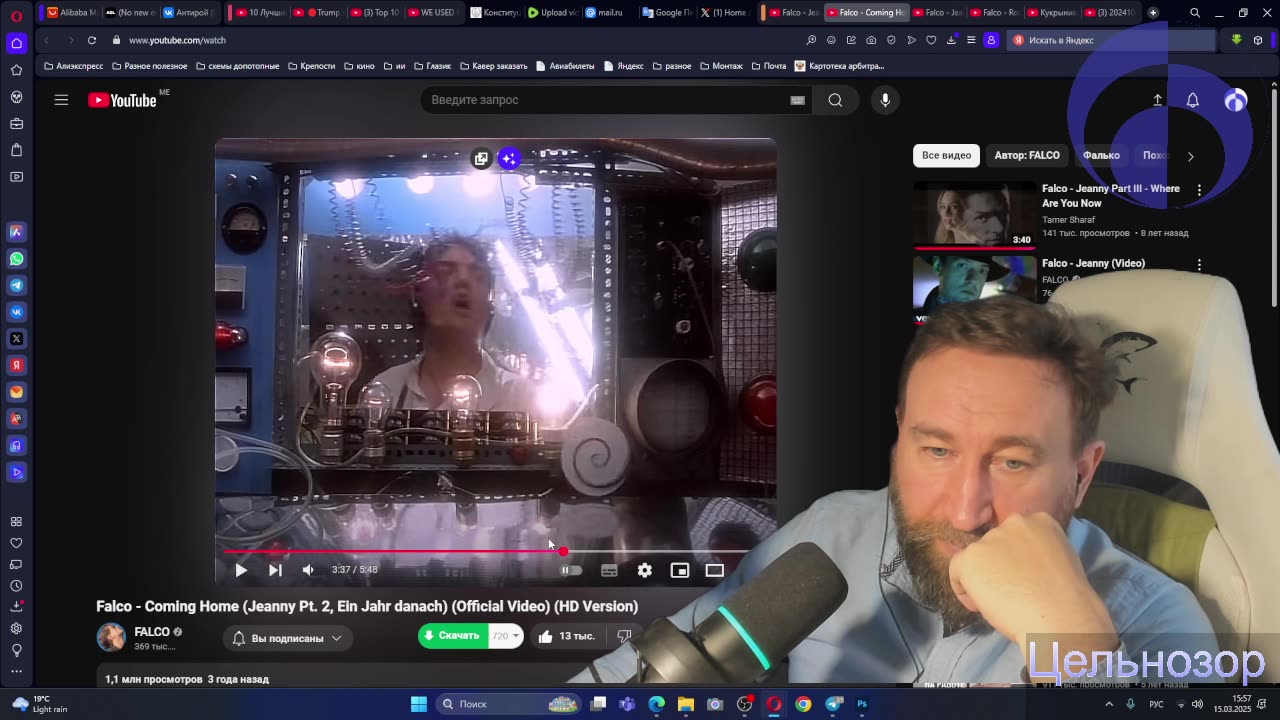The width and height of the screenshot is (1280, 720).
Task: Mute the video player volume
Action: tap(308, 570)
